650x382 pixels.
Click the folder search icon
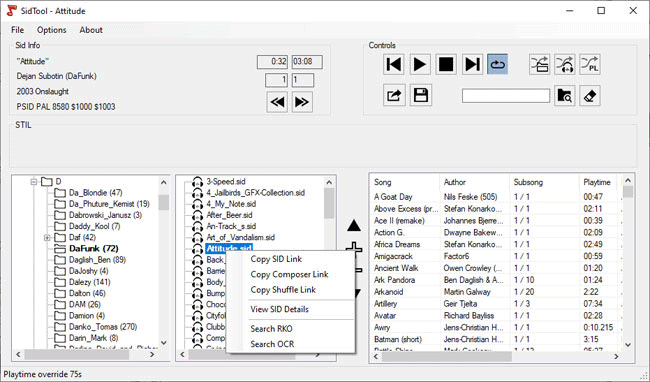564,96
